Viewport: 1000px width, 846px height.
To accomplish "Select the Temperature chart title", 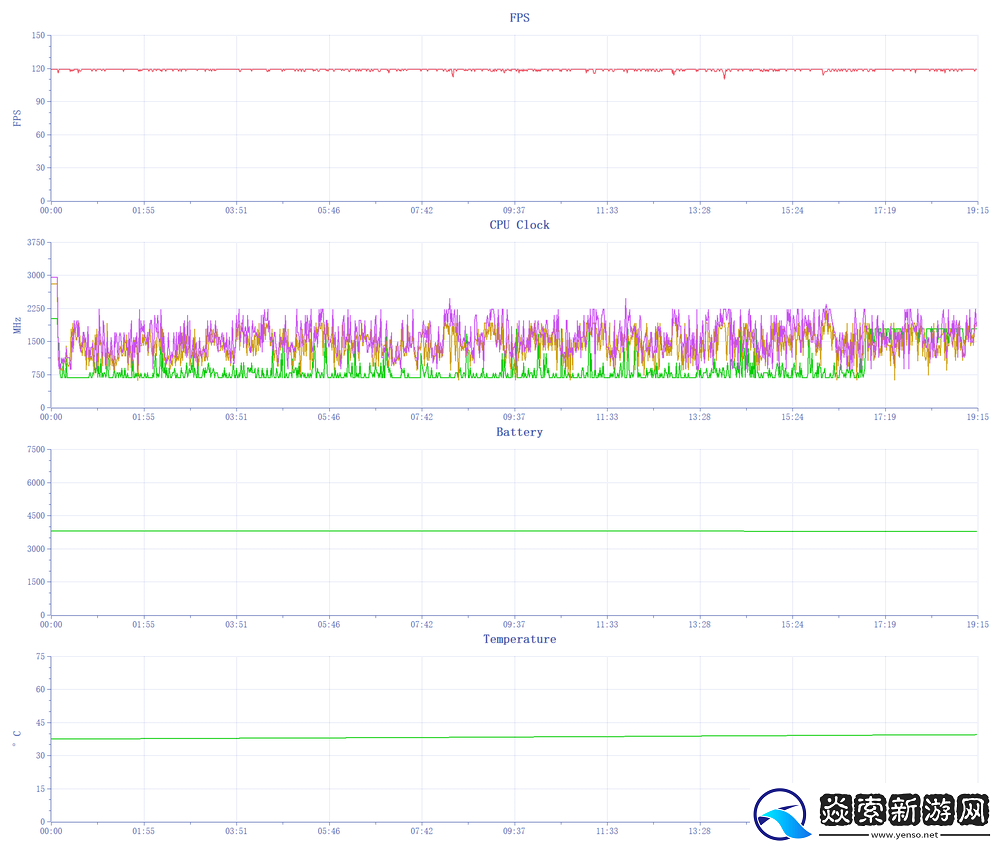I will 519,639.
